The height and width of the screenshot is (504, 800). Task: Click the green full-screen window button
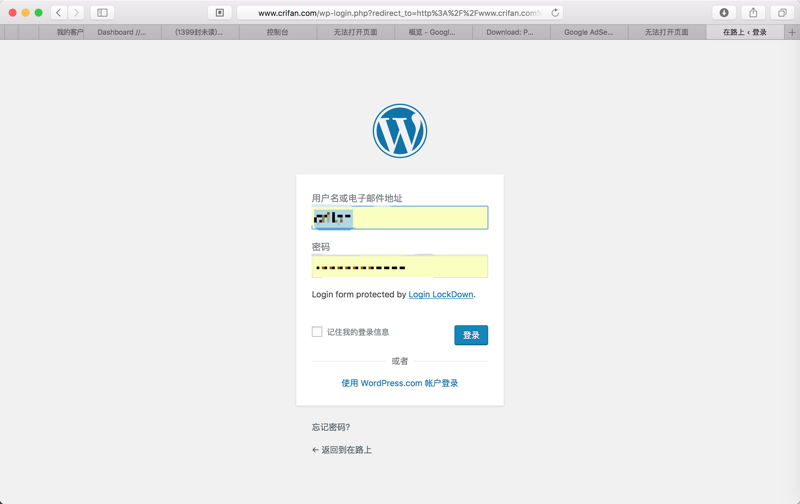pyautogui.click(x=38, y=12)
